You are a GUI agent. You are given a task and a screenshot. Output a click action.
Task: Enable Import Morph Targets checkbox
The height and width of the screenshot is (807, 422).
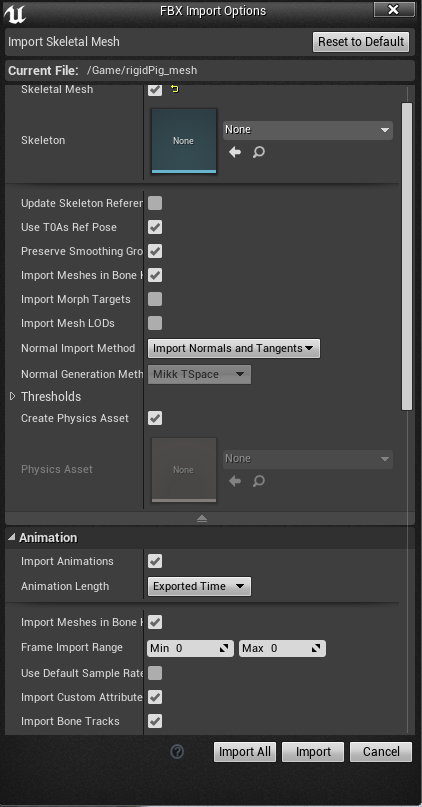(155, 299)
